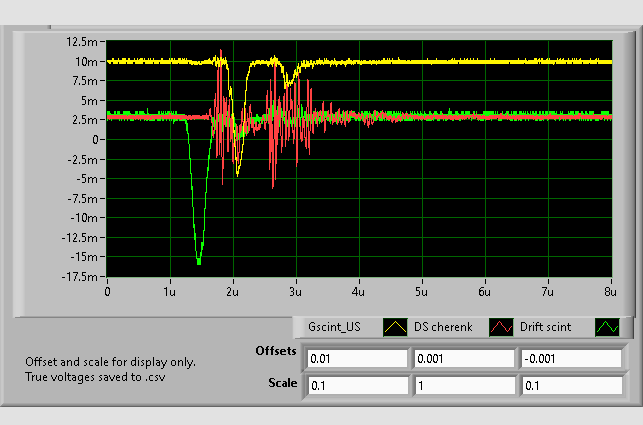Image resolution: width=643 pixels, height=425 pixels.
Task: Click the Drift scint scale field
Action: (x=570, y=385)
